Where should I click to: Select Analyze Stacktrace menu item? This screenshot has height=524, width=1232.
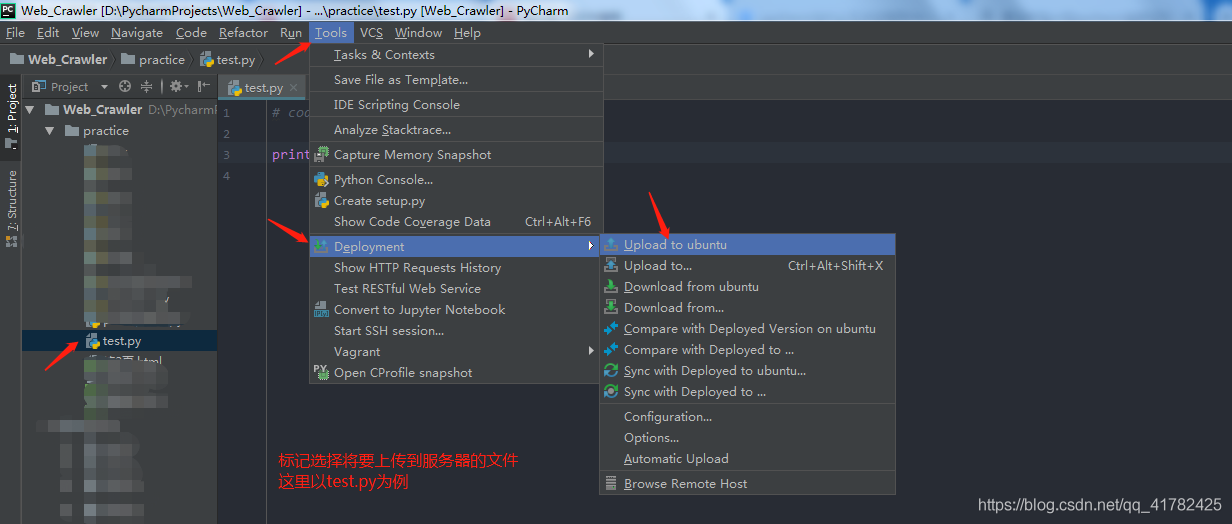(457, 130)
